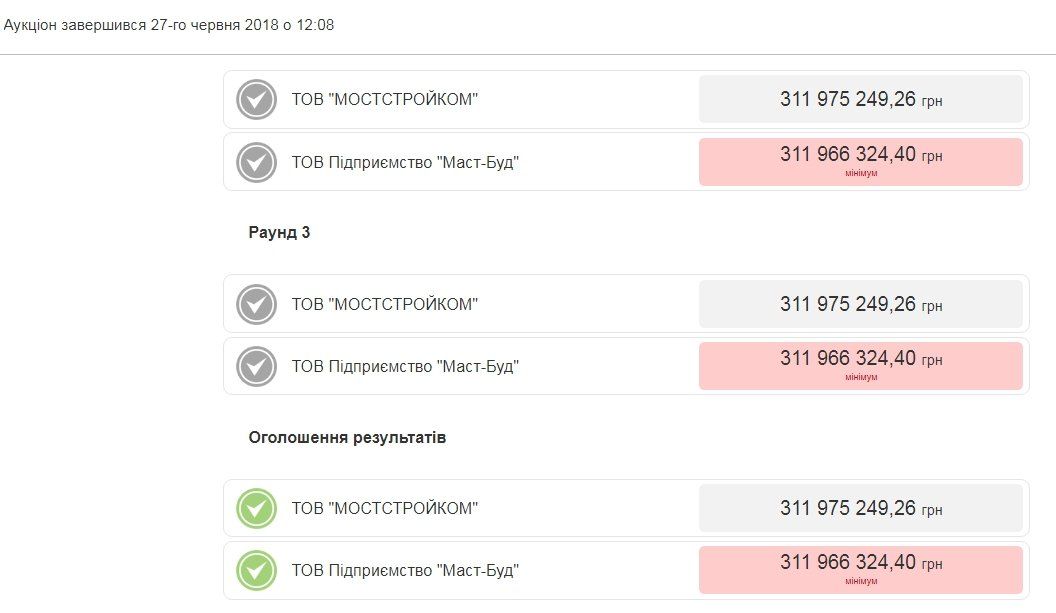
Task: Click the Раунд 3 section heading
Action: click(278, 232)
